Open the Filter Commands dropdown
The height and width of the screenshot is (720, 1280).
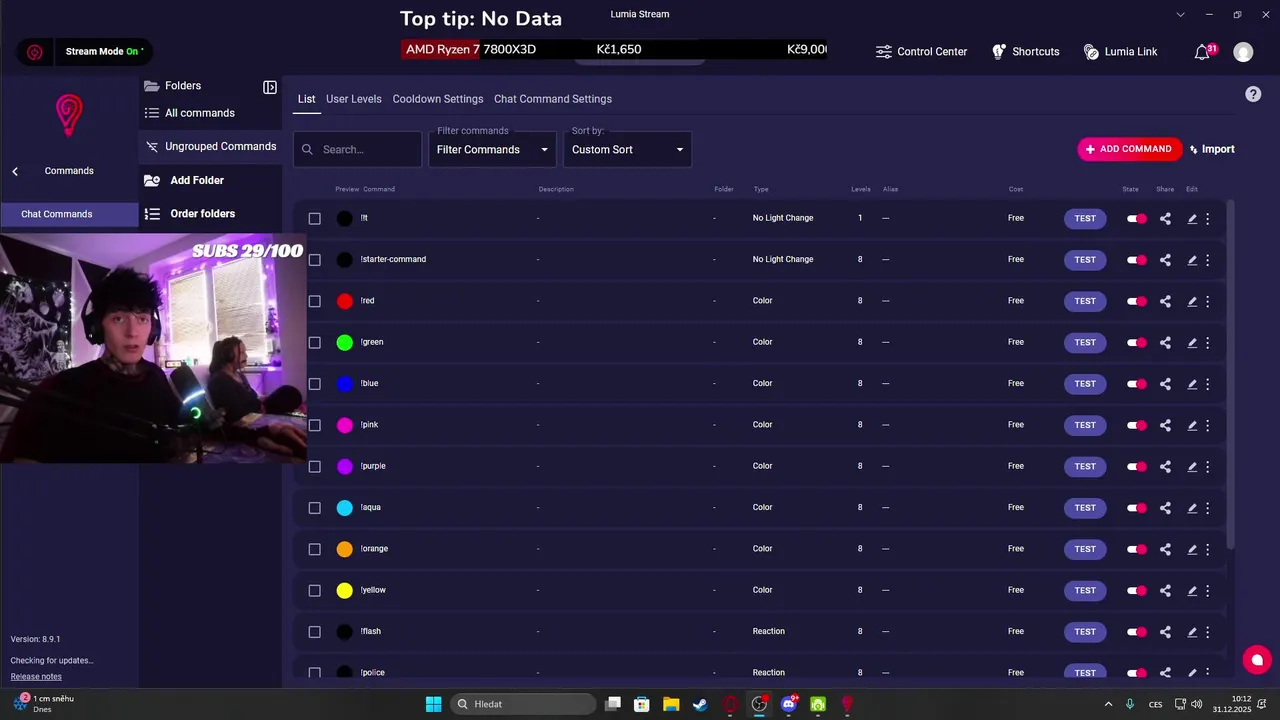[x=493, y=149]
